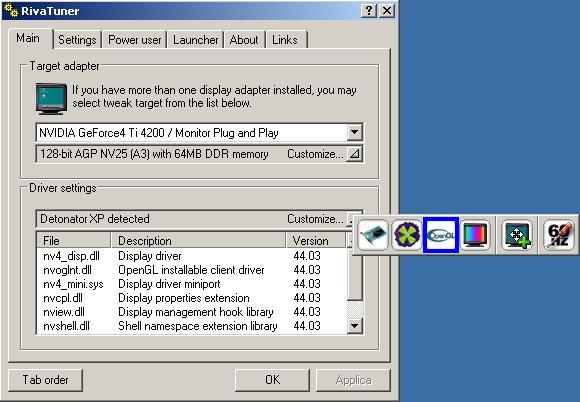Viewport: 580px width, 402px height.
Task: Expand the display adapter dropdown list
Action: pos(354,132)
